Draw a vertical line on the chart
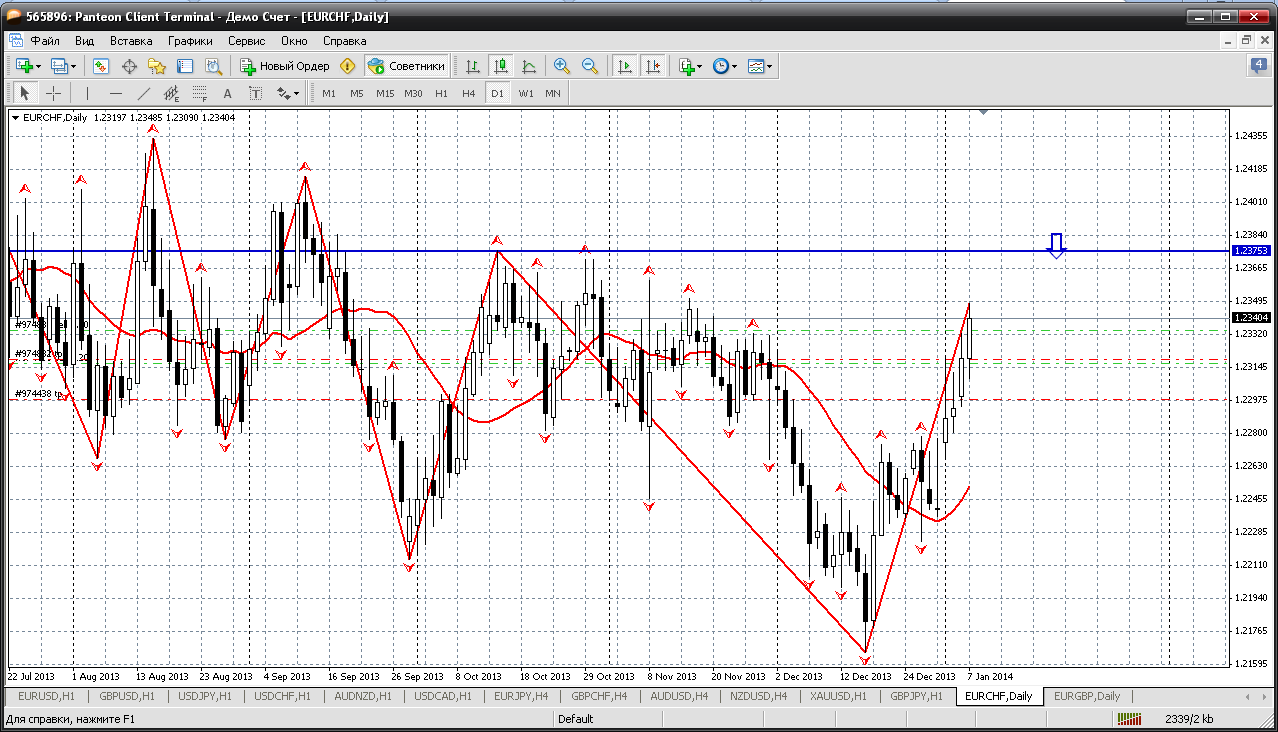The height and width of the screenshot is (732, 1278). click(x=88, y=93)
